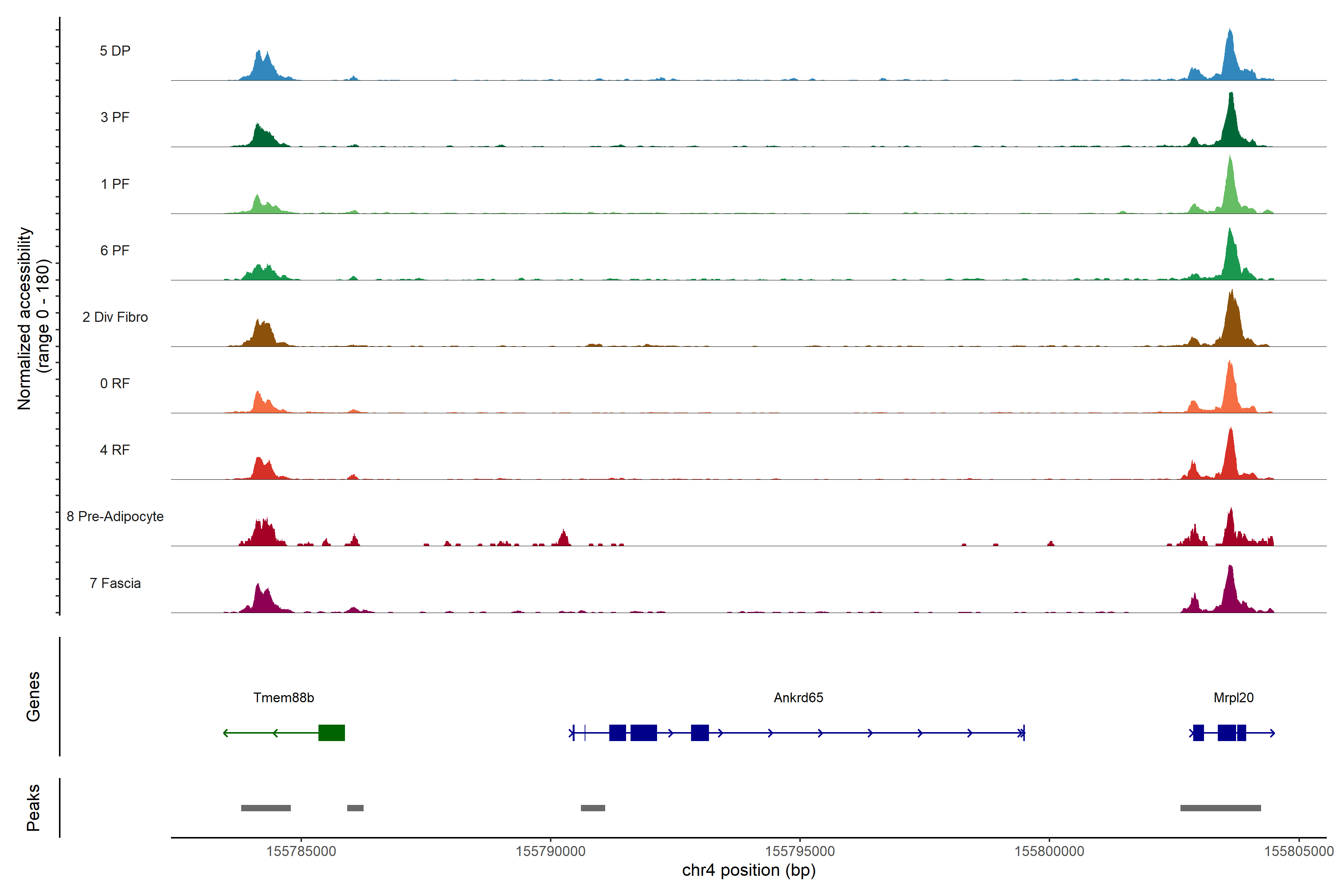This screenshot has height=896, width=1344.
Task: Click the Tmem88b gene label
Action: coord(283,698)
